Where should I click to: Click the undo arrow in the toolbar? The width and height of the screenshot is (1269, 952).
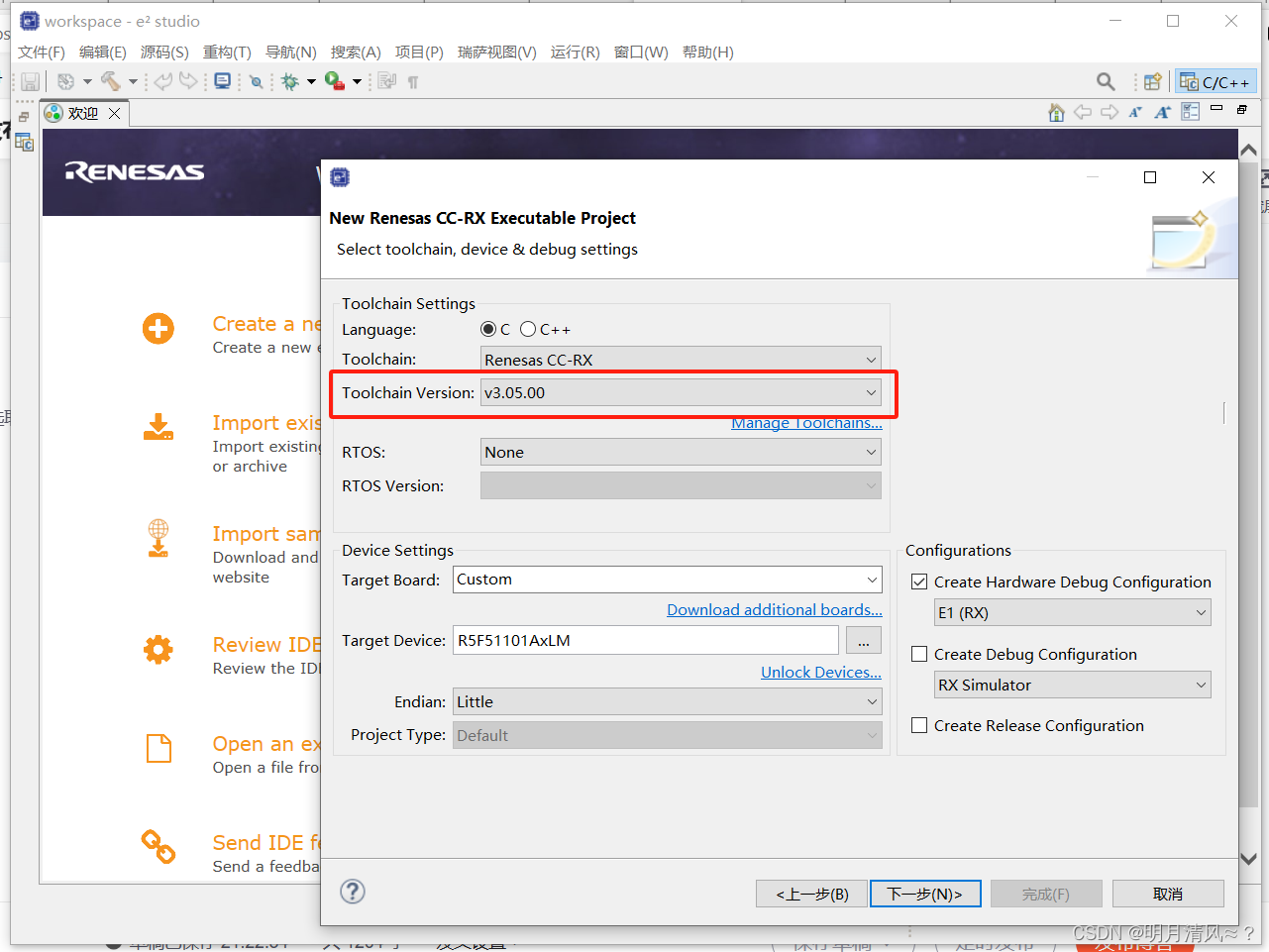(x=163, y=81)
